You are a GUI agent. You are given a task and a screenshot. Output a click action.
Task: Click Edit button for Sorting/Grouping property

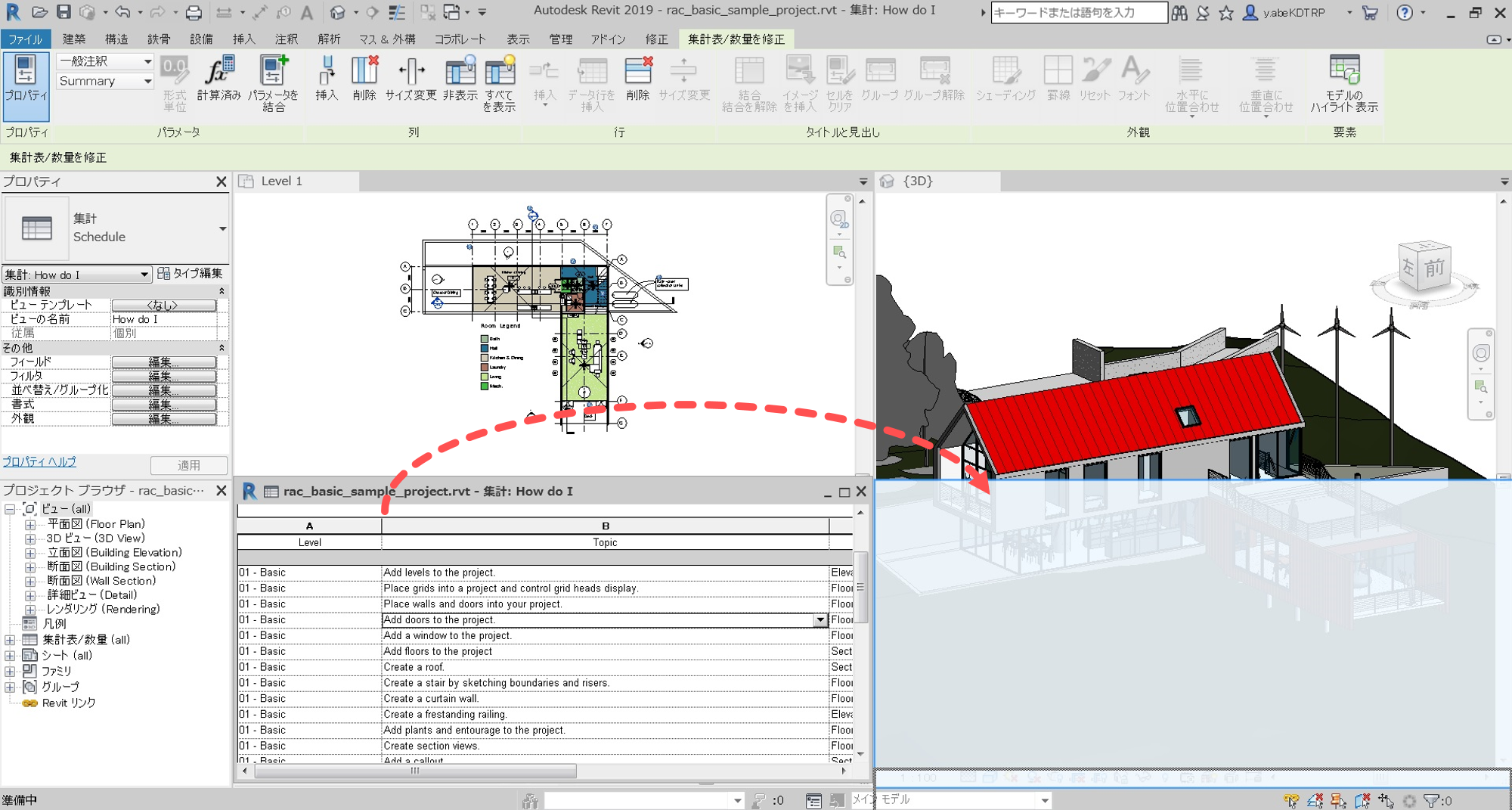coord(164,390)
